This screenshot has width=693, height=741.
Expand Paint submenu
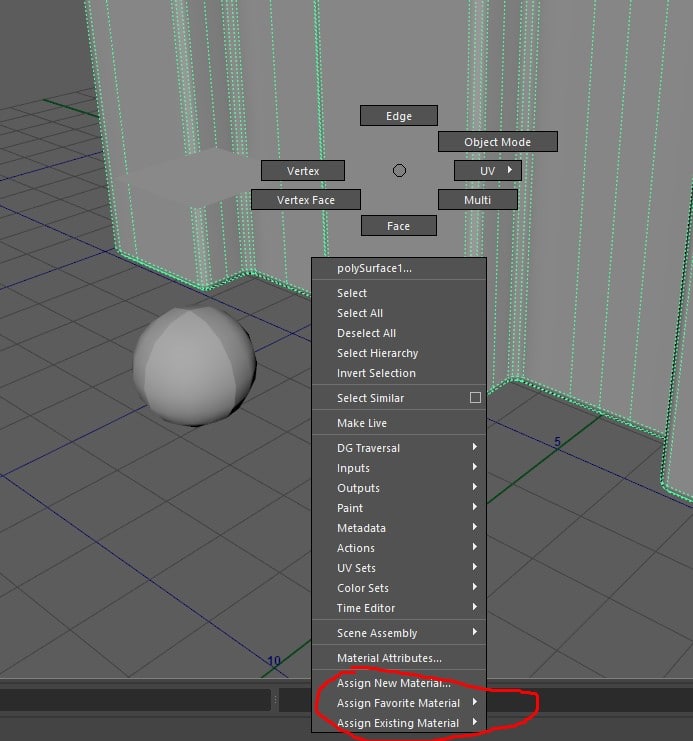coord(398,508)
